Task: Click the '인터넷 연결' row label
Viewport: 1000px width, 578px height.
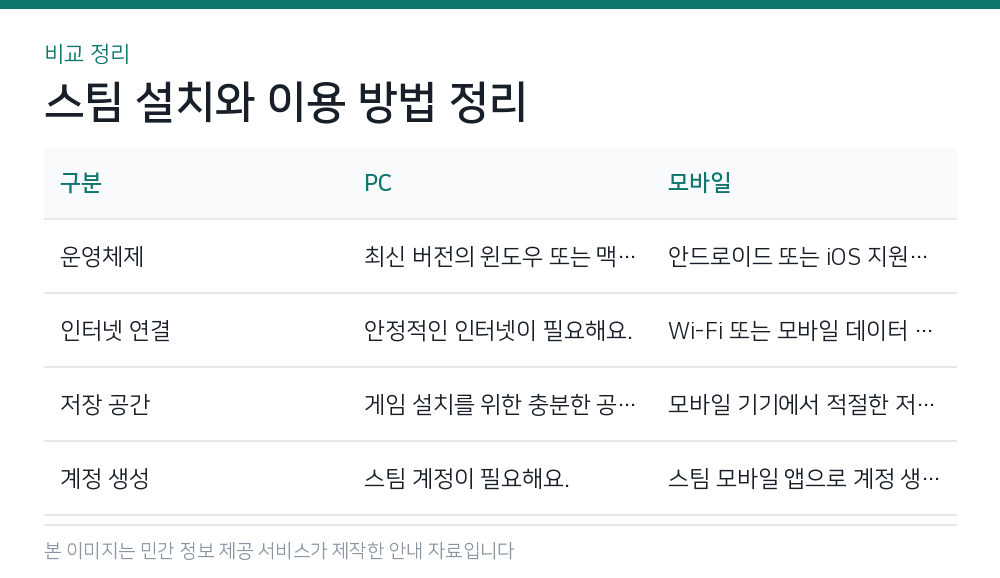Action: (x=115, y=330)
